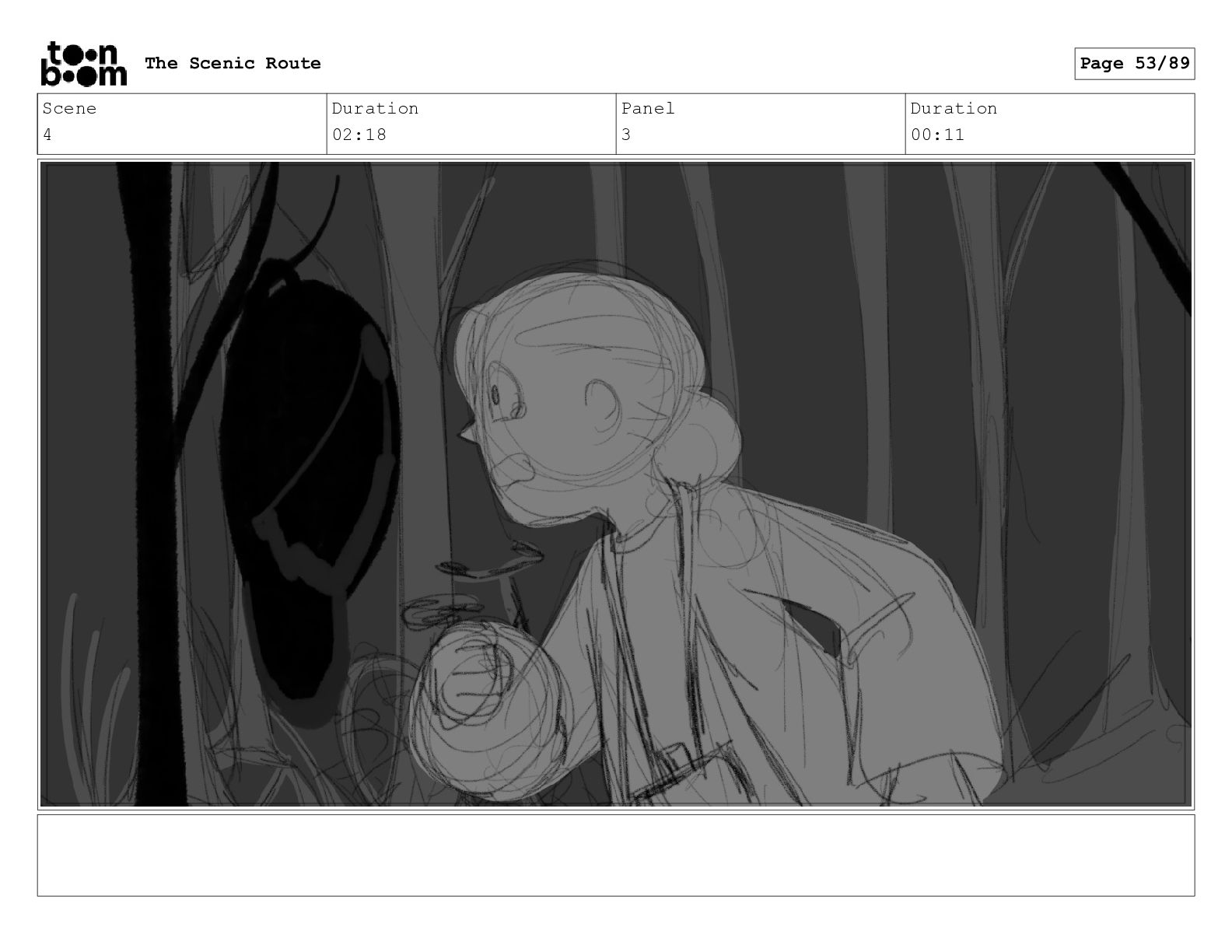Click the storyboard panel forest sketch
1232x952 pixels.
[616, 484]
